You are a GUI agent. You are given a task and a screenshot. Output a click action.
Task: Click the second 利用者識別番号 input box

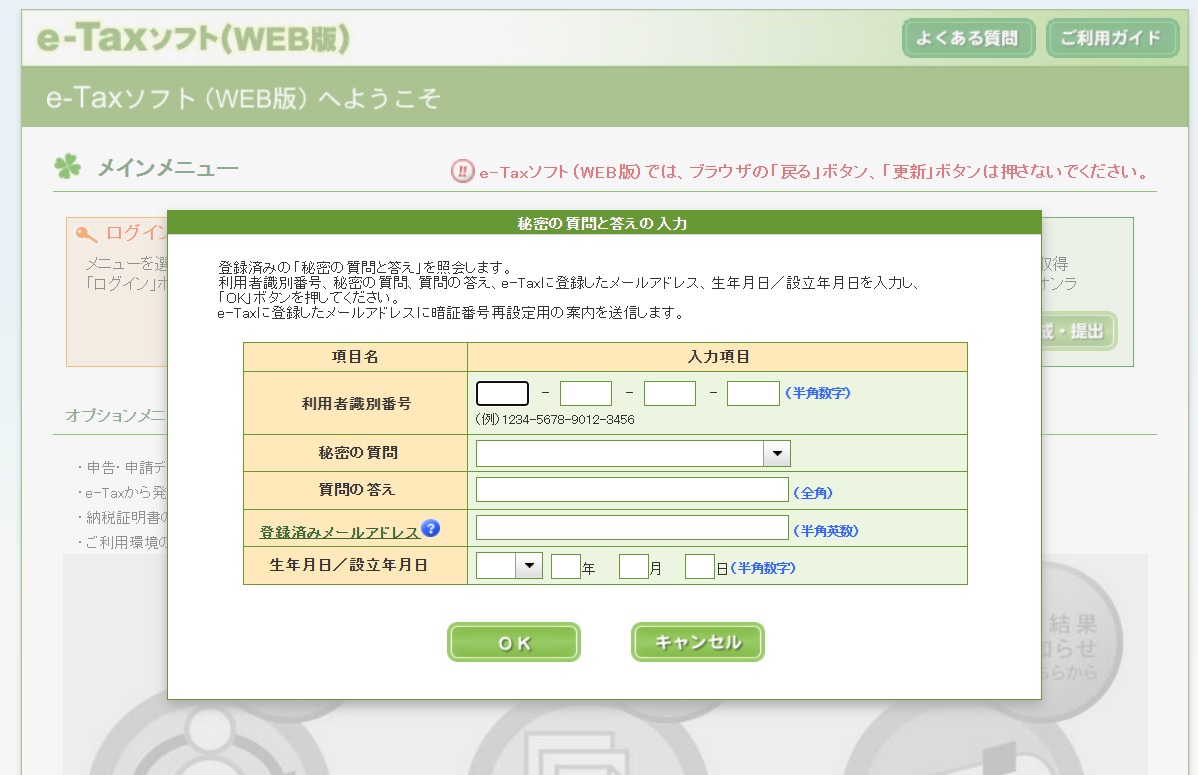point(586,394)
